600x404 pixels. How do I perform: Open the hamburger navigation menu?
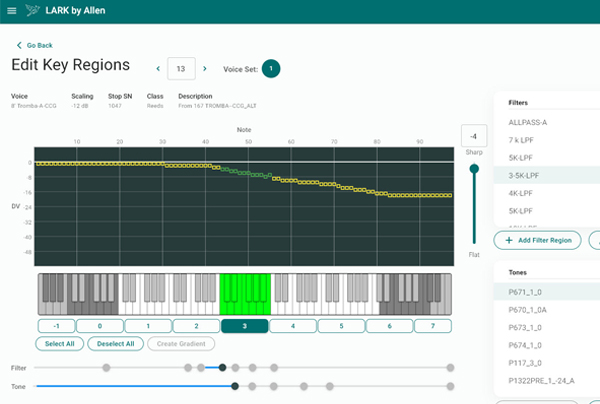(x=12, y=11)
